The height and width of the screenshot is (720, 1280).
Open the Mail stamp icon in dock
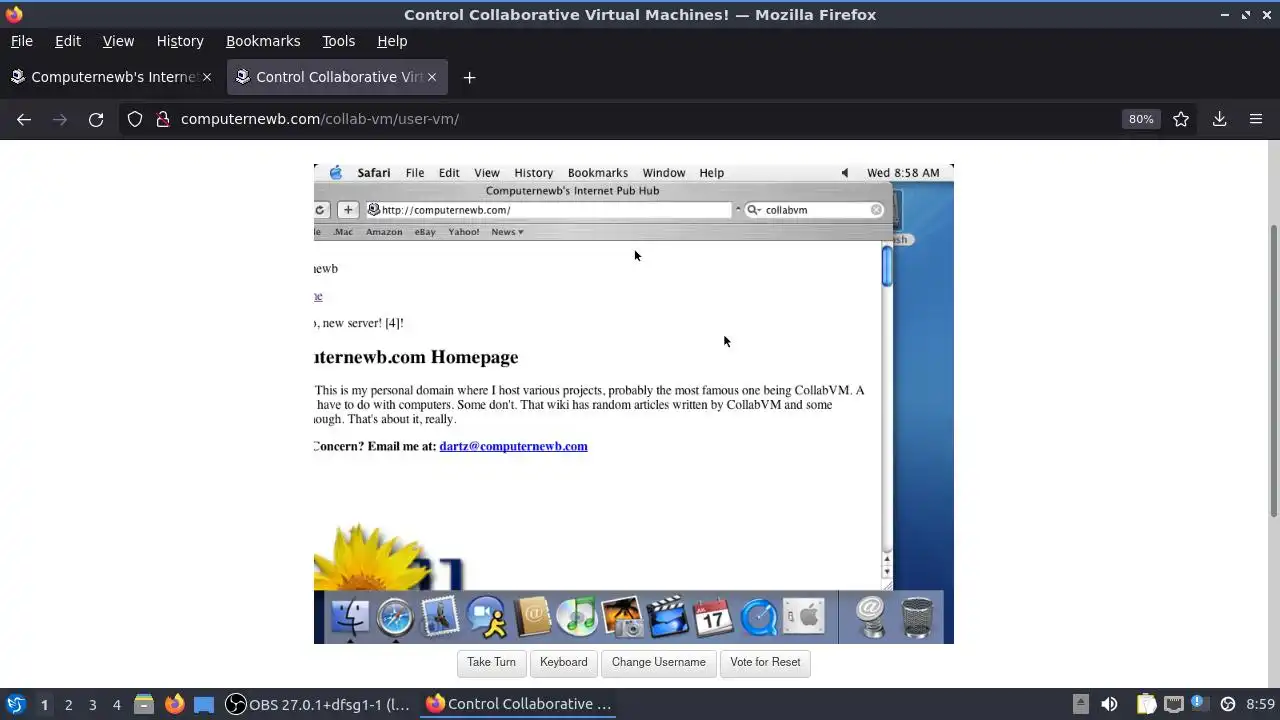click(440, 616)
